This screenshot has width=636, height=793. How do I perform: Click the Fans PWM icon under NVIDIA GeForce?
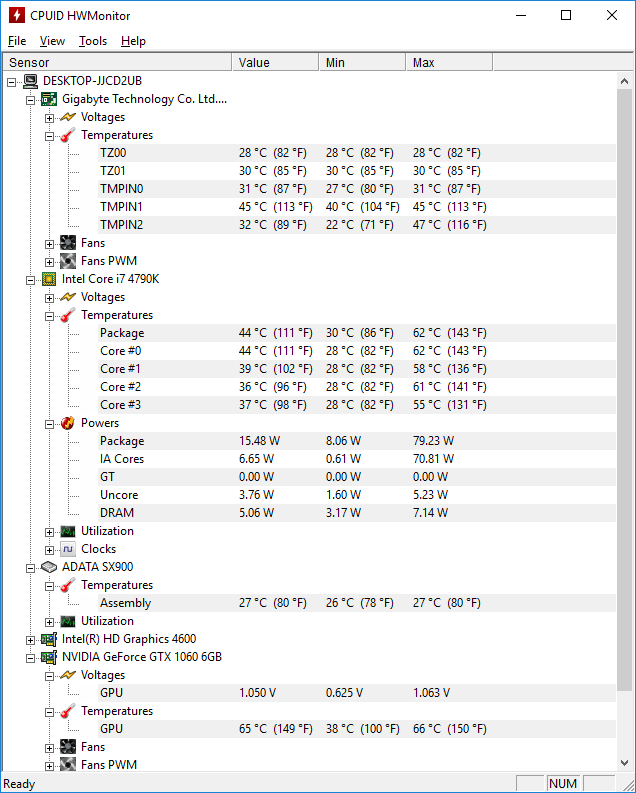(x=68, y=765)
